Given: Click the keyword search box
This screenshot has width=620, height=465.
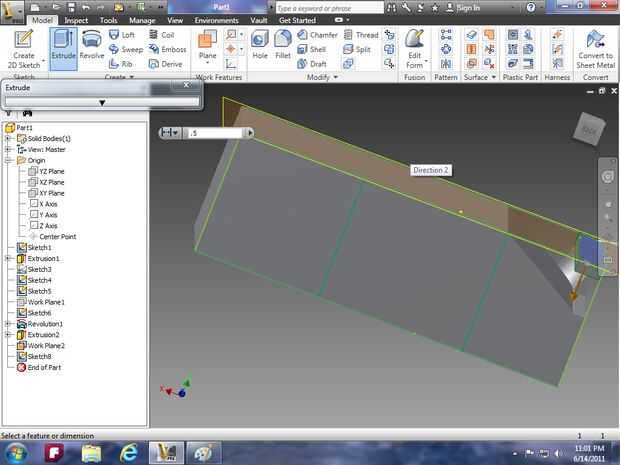Looking at the screenshot, I should [329, 8].
